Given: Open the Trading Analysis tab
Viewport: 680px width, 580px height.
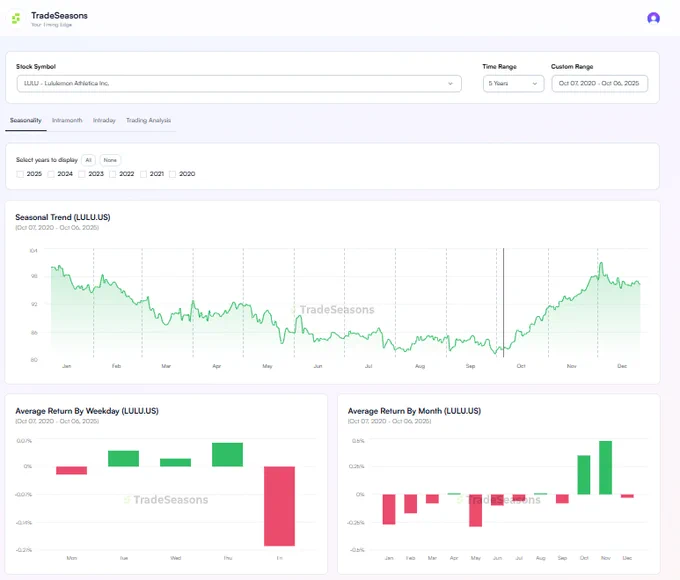Looking at the screenshot, I should tap(148, 120).
